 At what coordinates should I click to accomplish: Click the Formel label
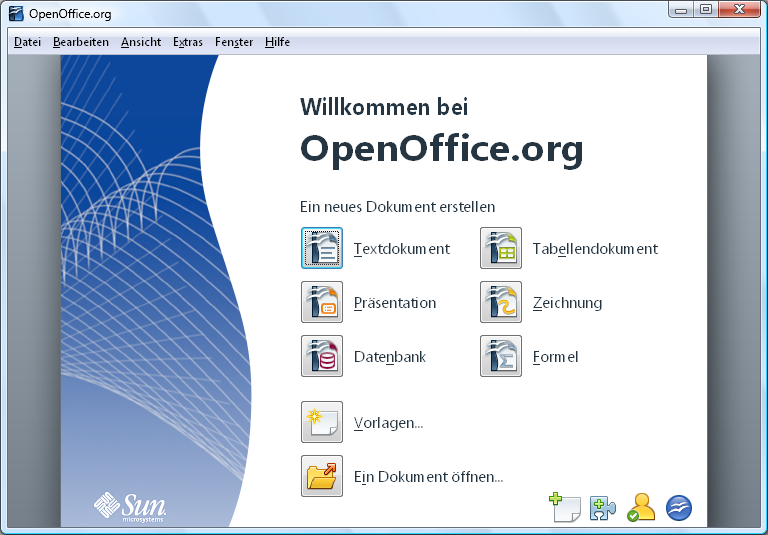click(555, 357)
